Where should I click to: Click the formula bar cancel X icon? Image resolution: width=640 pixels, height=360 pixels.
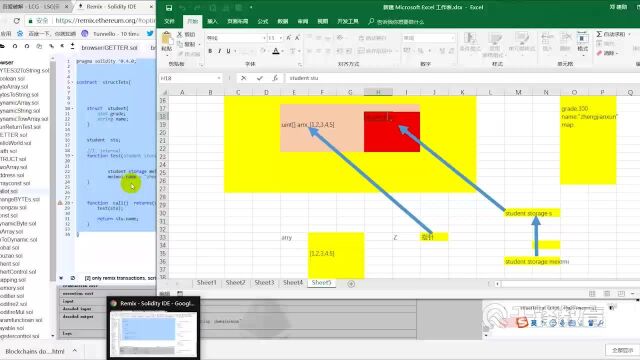244,78
